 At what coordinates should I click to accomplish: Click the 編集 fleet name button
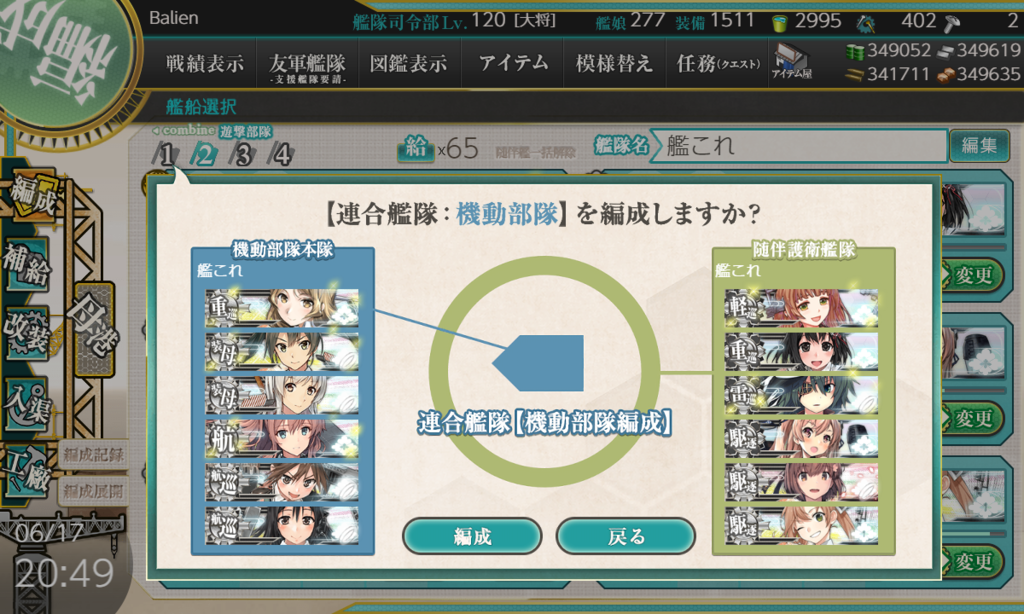pyautogui.click(x=978, y=145)
